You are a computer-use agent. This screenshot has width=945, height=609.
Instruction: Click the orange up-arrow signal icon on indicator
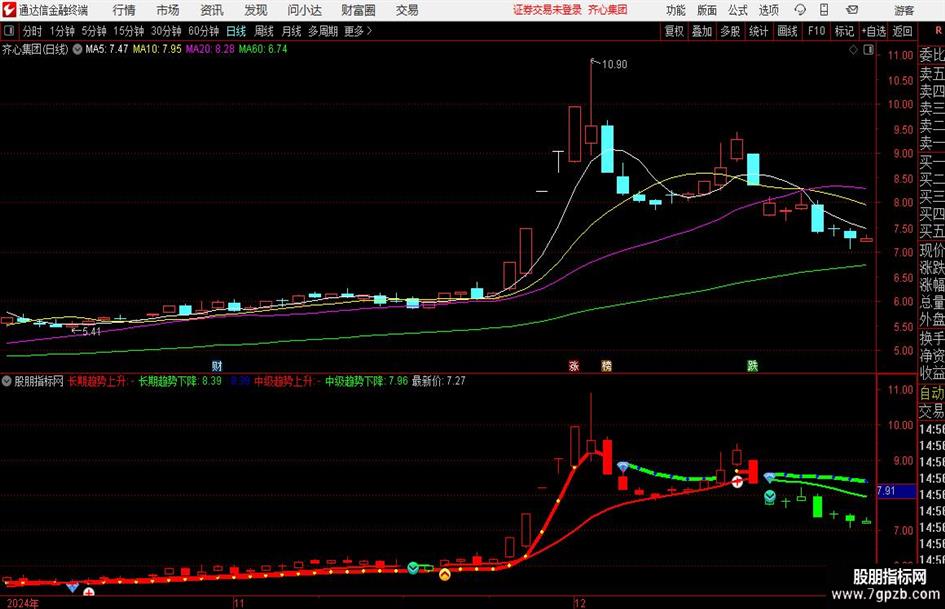[x=445, y=574]
